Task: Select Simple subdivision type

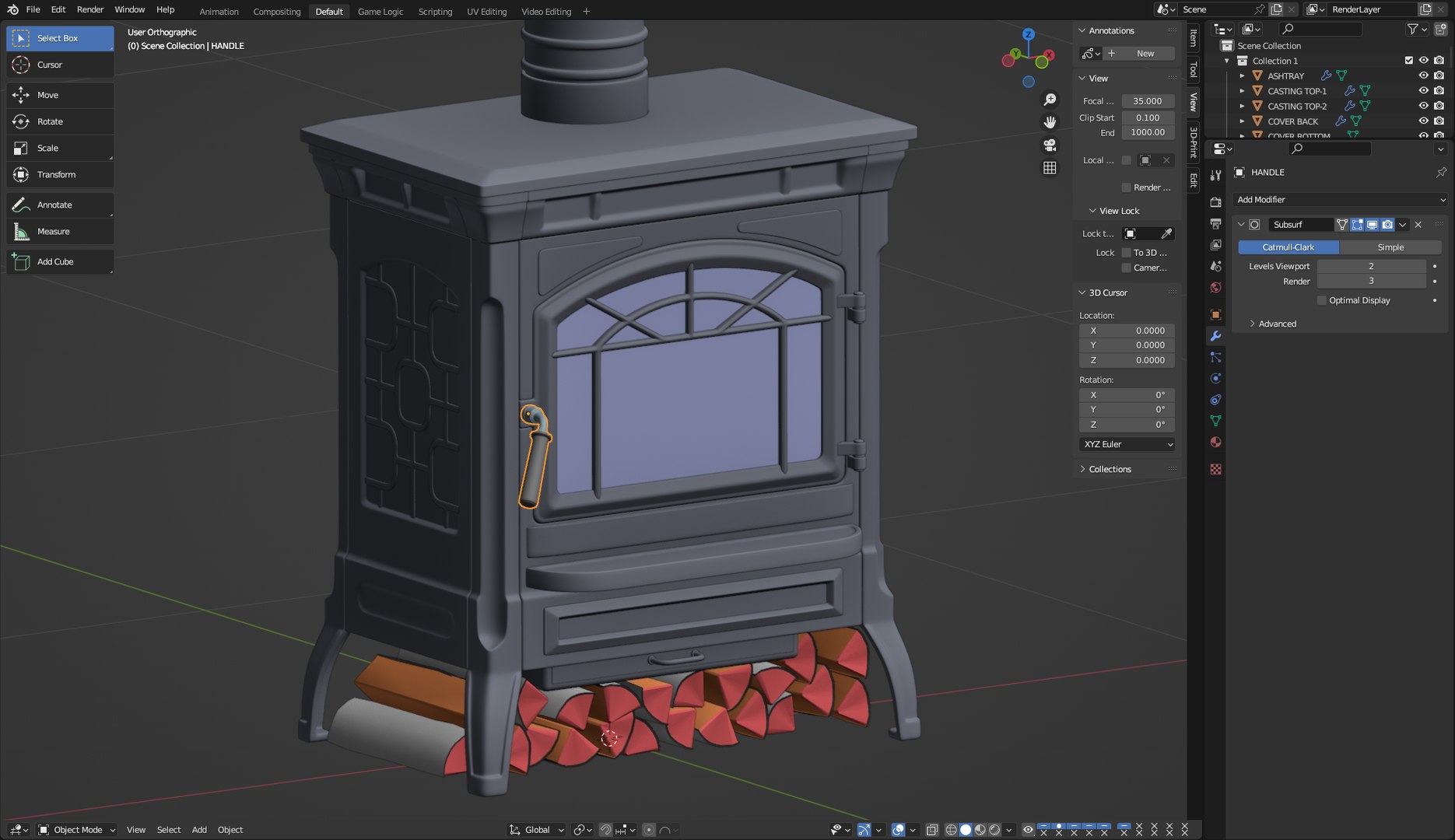Action: coord(1390,247)
